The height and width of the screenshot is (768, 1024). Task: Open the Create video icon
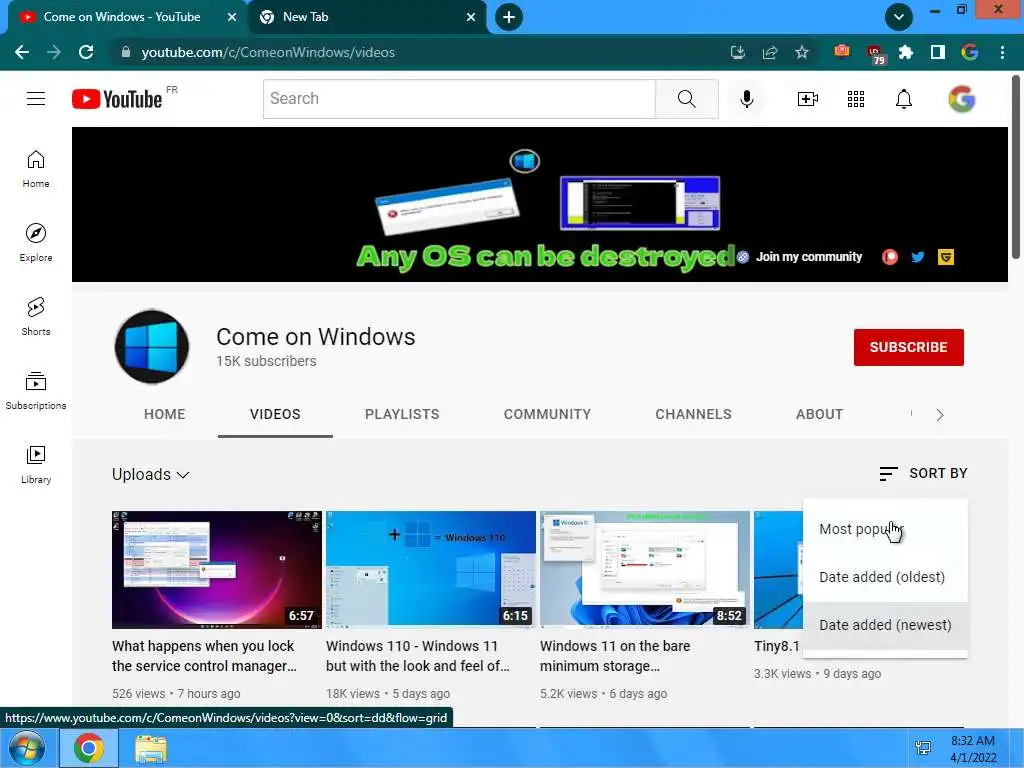[807, 99]
